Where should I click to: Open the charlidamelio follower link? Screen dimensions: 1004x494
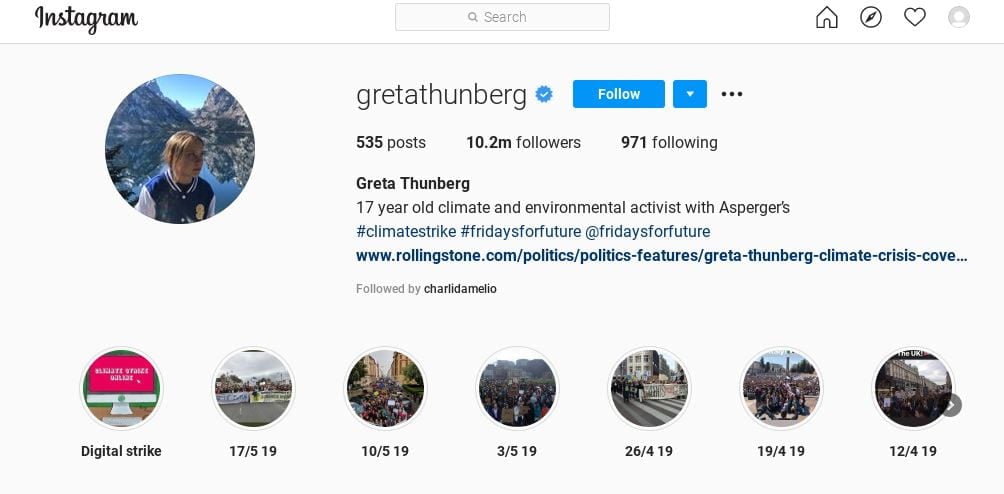460,289
